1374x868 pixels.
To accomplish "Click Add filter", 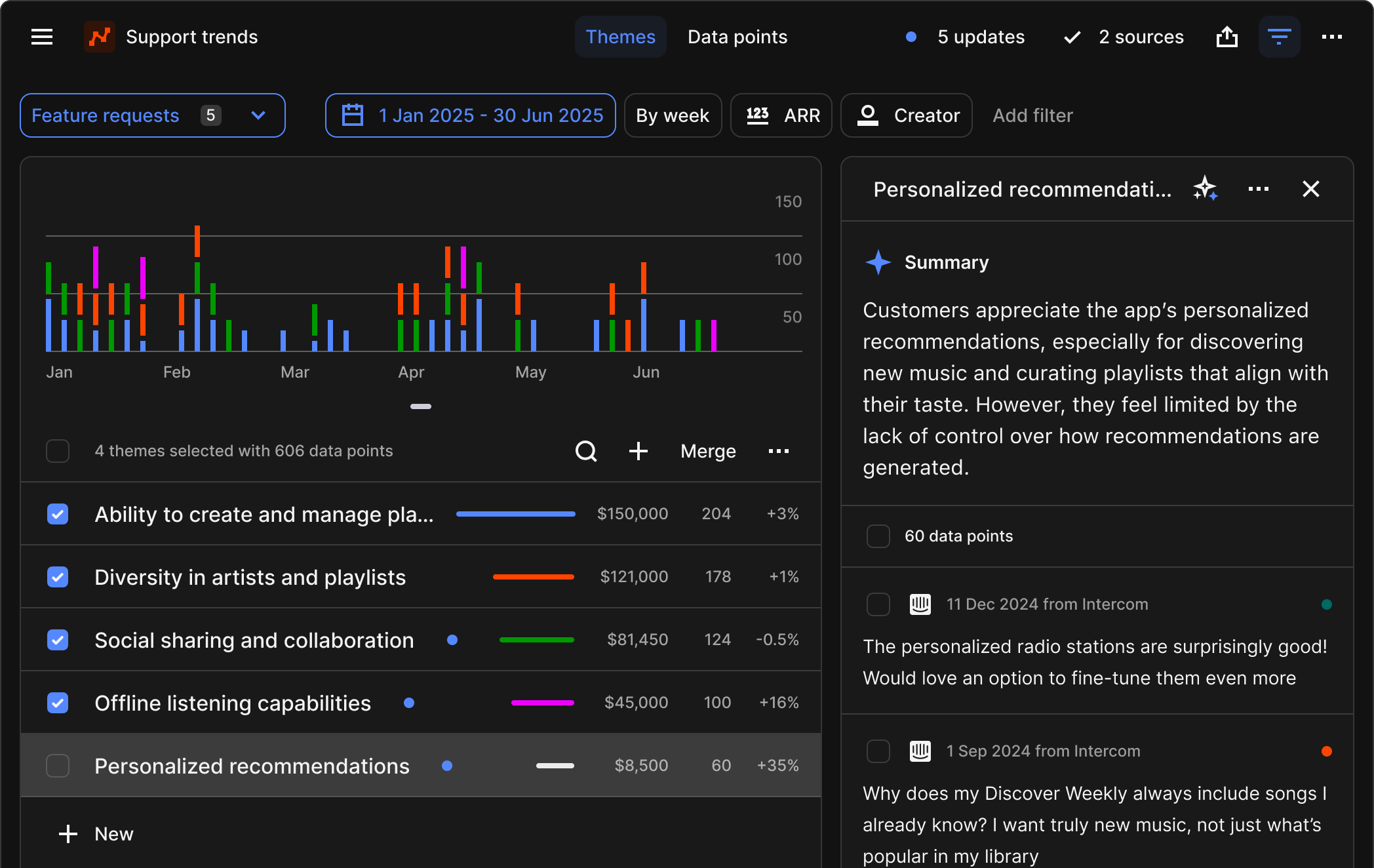I will pos(1032,115).
